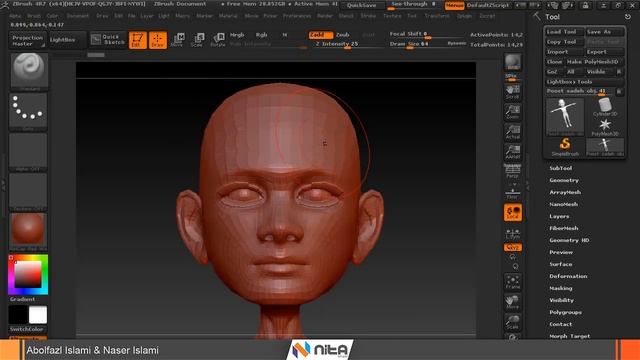Adjust the Z Intensity slider
640x360 pixels.
347,44
